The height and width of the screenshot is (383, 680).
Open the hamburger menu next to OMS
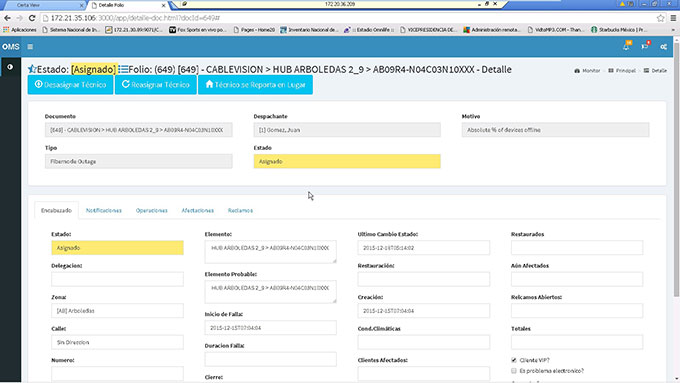30,47
